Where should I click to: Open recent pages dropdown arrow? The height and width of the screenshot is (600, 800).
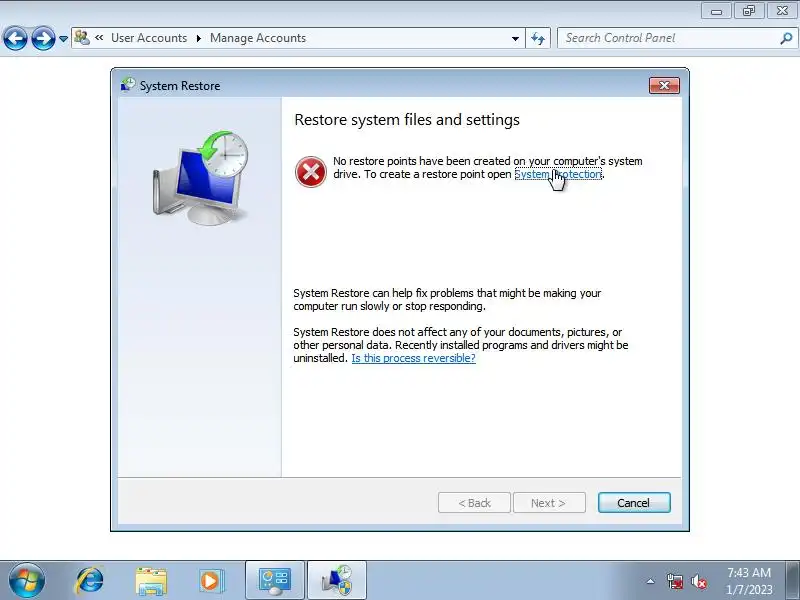point(63,39)
